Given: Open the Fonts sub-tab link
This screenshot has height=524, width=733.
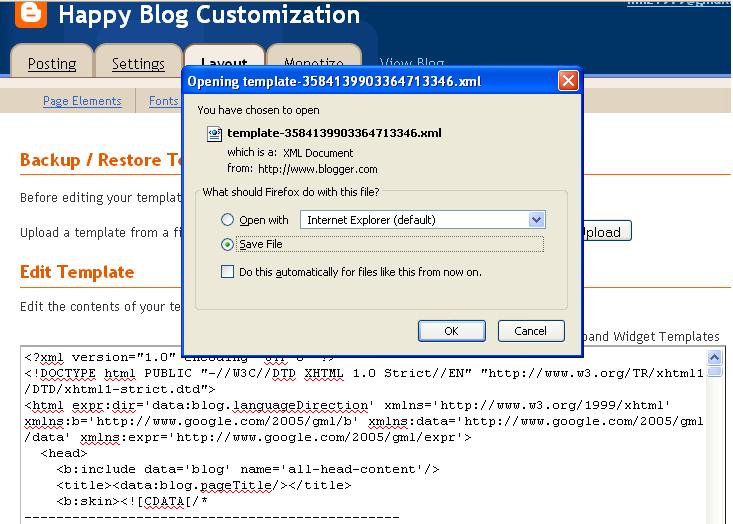Looking at the screenshot, I should 164,101.
